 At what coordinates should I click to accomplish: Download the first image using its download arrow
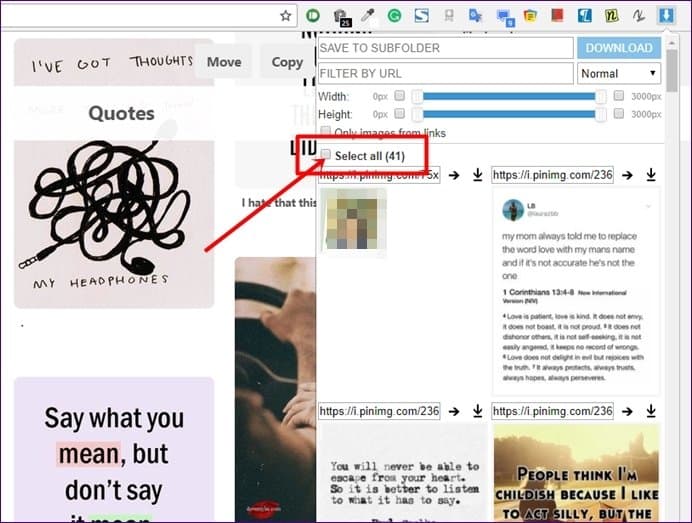(477, 175)
